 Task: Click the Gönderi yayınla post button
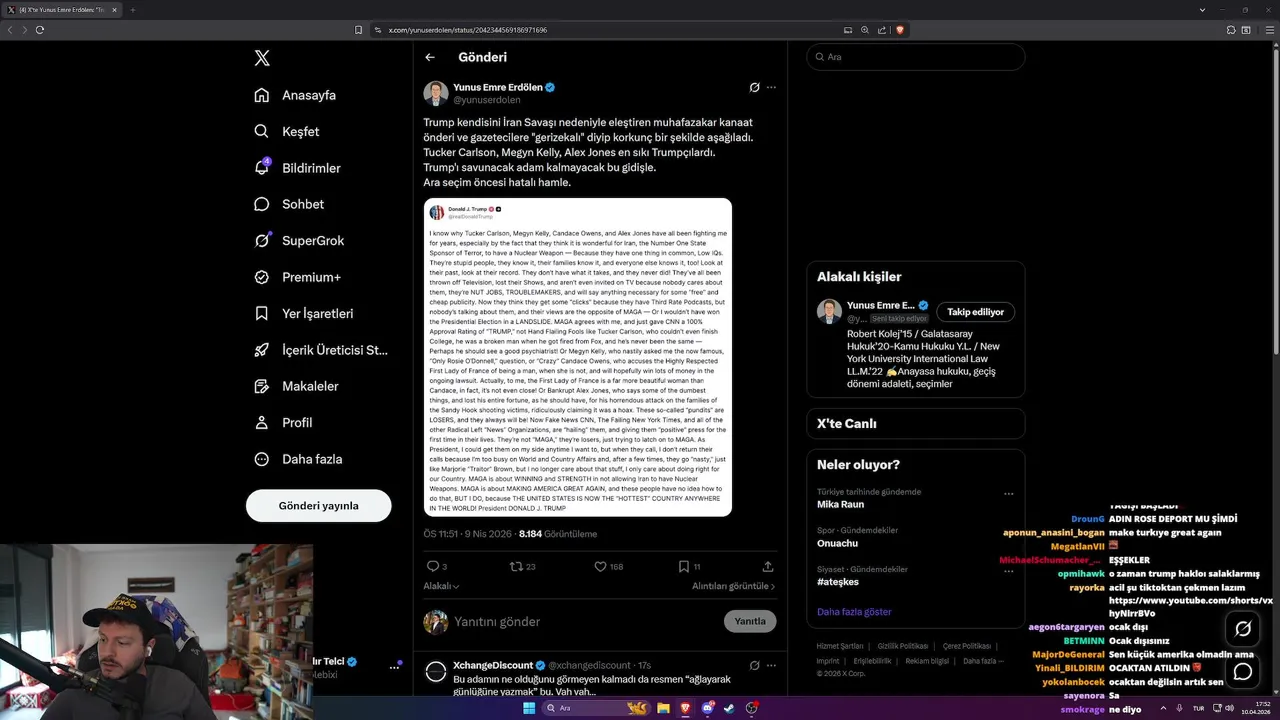(x=319, y=505)
